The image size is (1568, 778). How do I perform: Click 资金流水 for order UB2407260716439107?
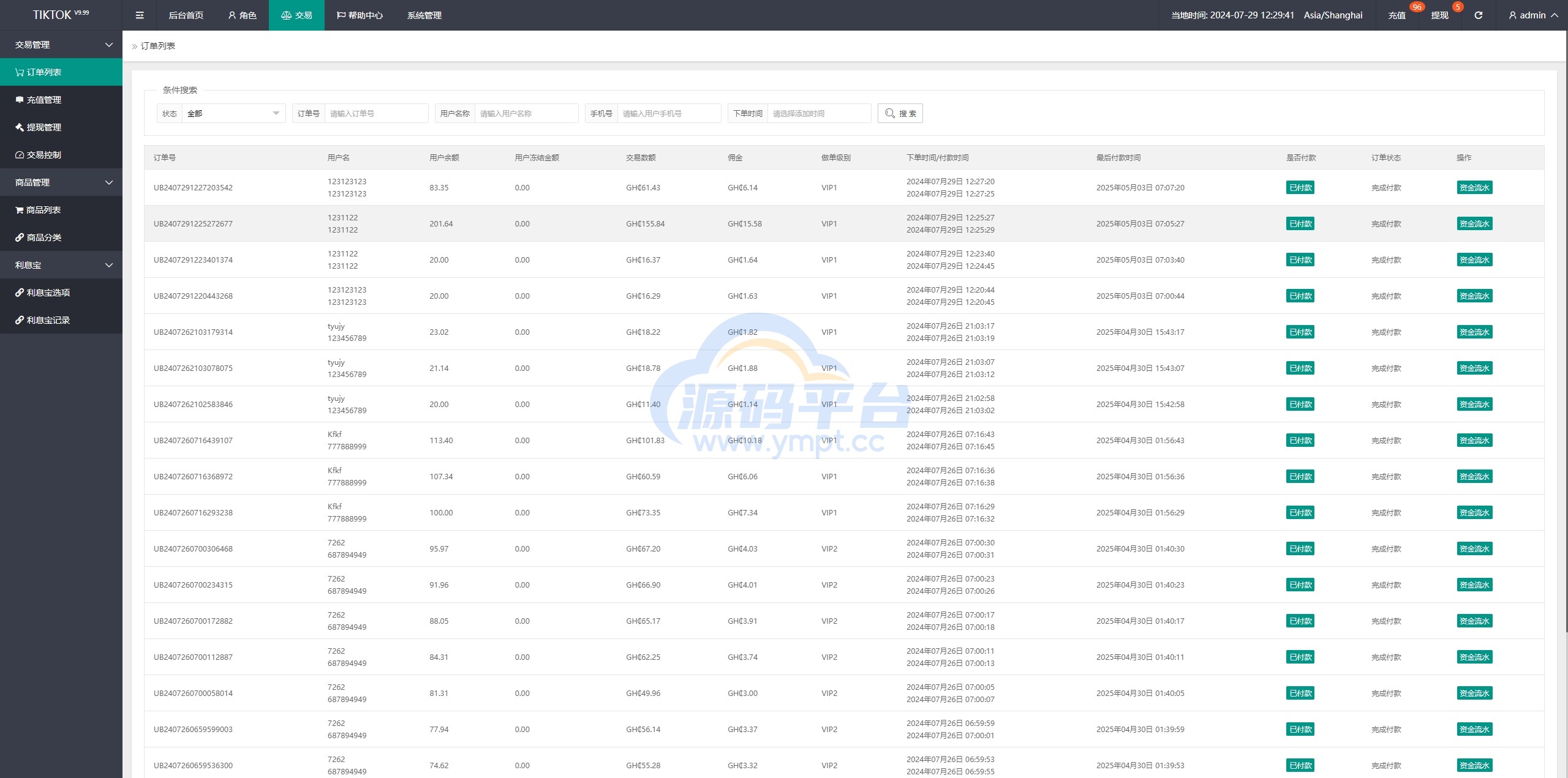(1474, 440)
